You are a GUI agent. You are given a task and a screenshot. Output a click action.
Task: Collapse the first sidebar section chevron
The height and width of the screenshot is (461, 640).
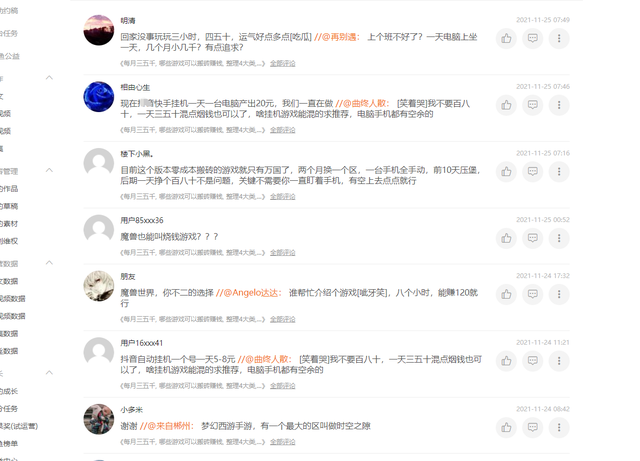point(49,78)
